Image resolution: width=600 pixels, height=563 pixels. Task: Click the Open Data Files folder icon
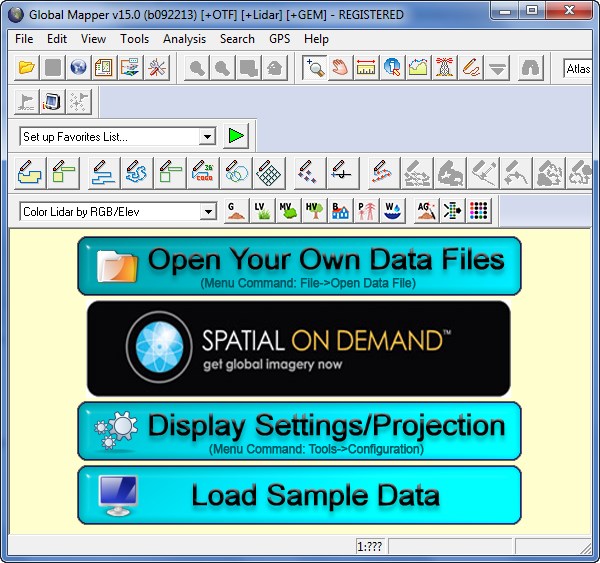(27, 68)
